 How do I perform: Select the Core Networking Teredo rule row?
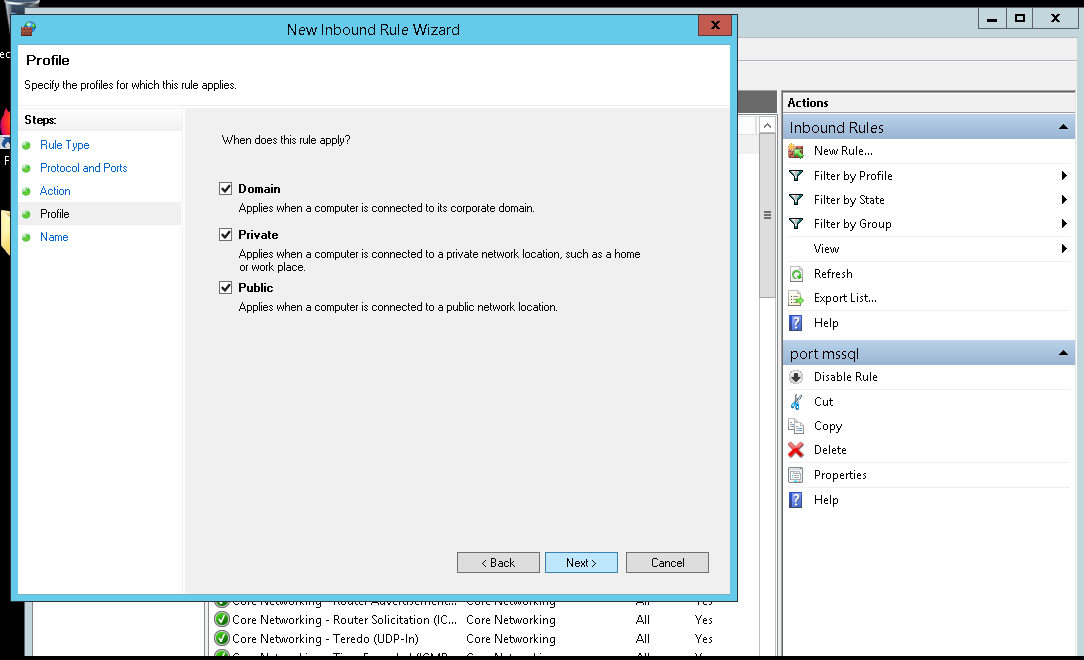tap(324, 639)
